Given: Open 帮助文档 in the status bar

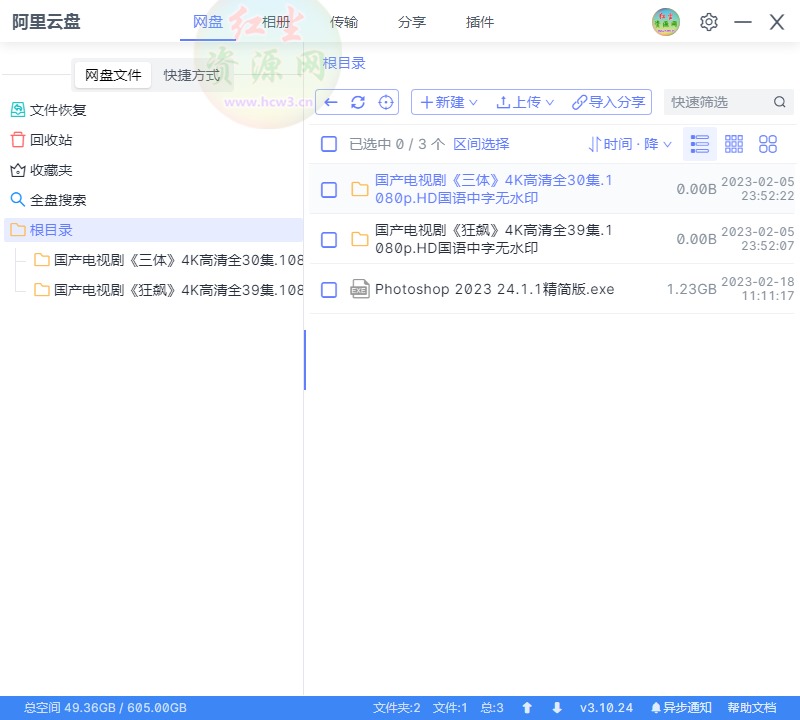Looking at the screenshot, I should click(x=752, y=708).
